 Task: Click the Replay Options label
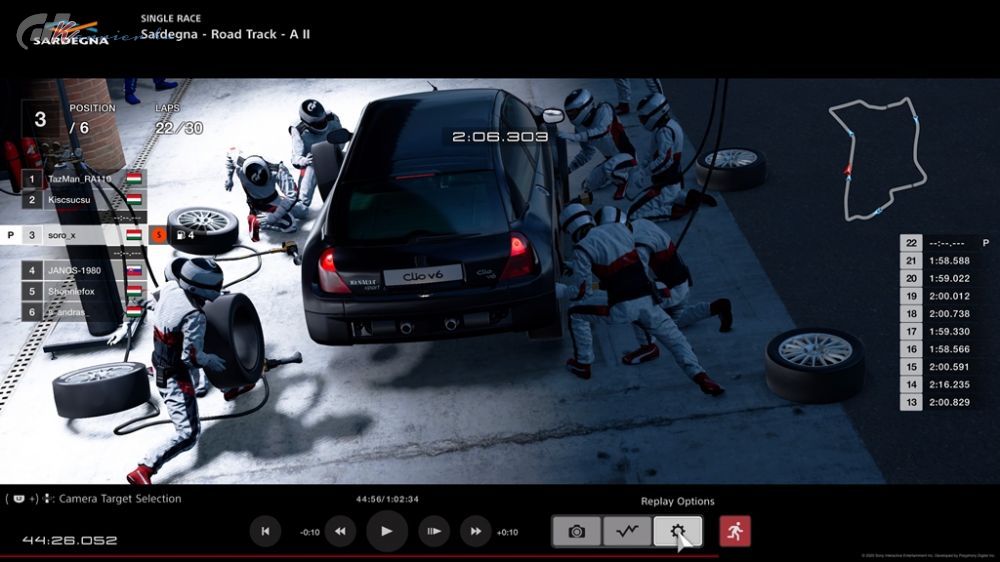pyautogui.click(x=677, y=501)
